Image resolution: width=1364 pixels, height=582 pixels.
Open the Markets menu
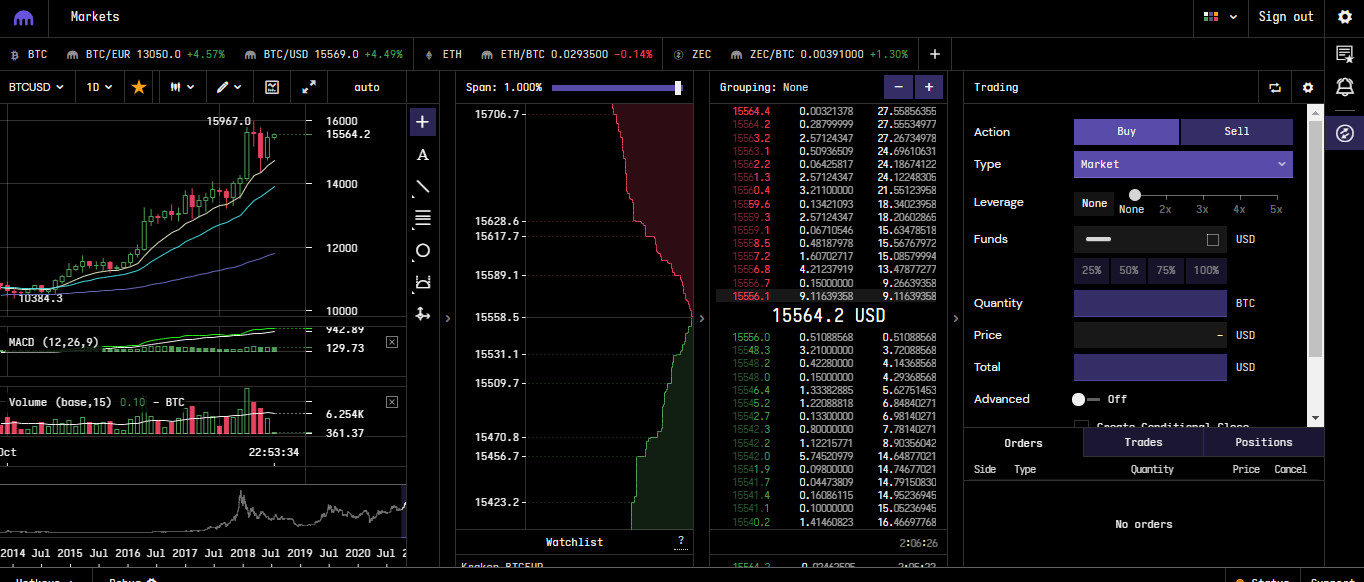click(95, 17)
